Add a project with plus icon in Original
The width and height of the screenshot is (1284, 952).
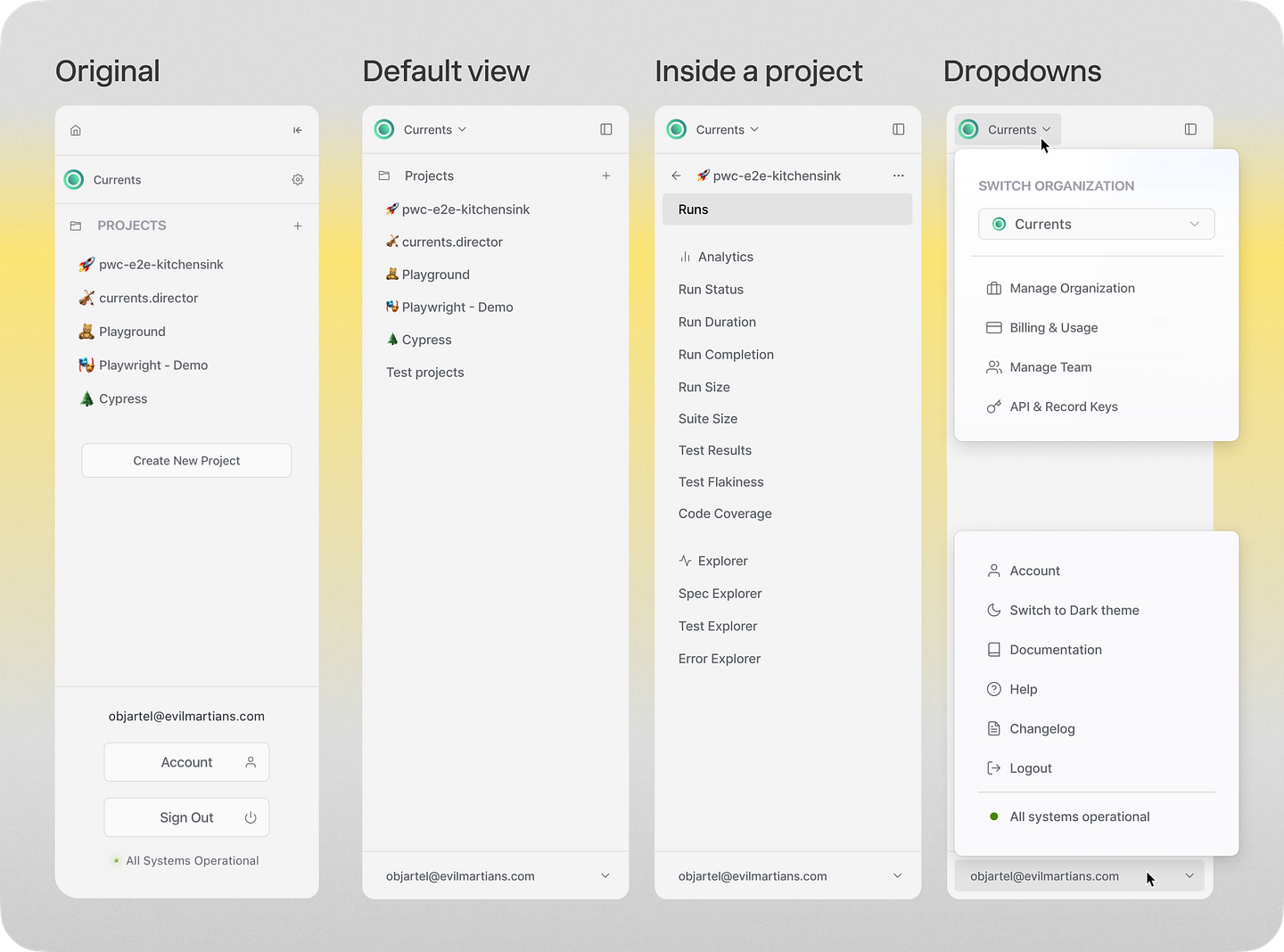[x=298, y=226]
